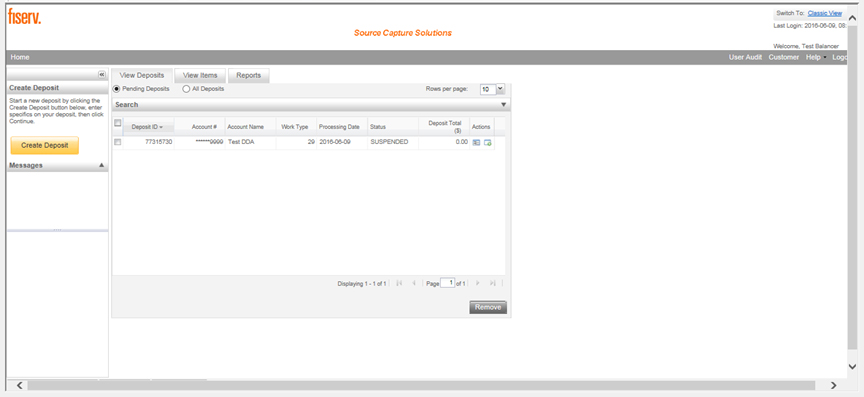Image resolution: width=864 pixels, height=397 pixels.
Task: Check the select-all checkbox in table header
Action: point(117,123)
